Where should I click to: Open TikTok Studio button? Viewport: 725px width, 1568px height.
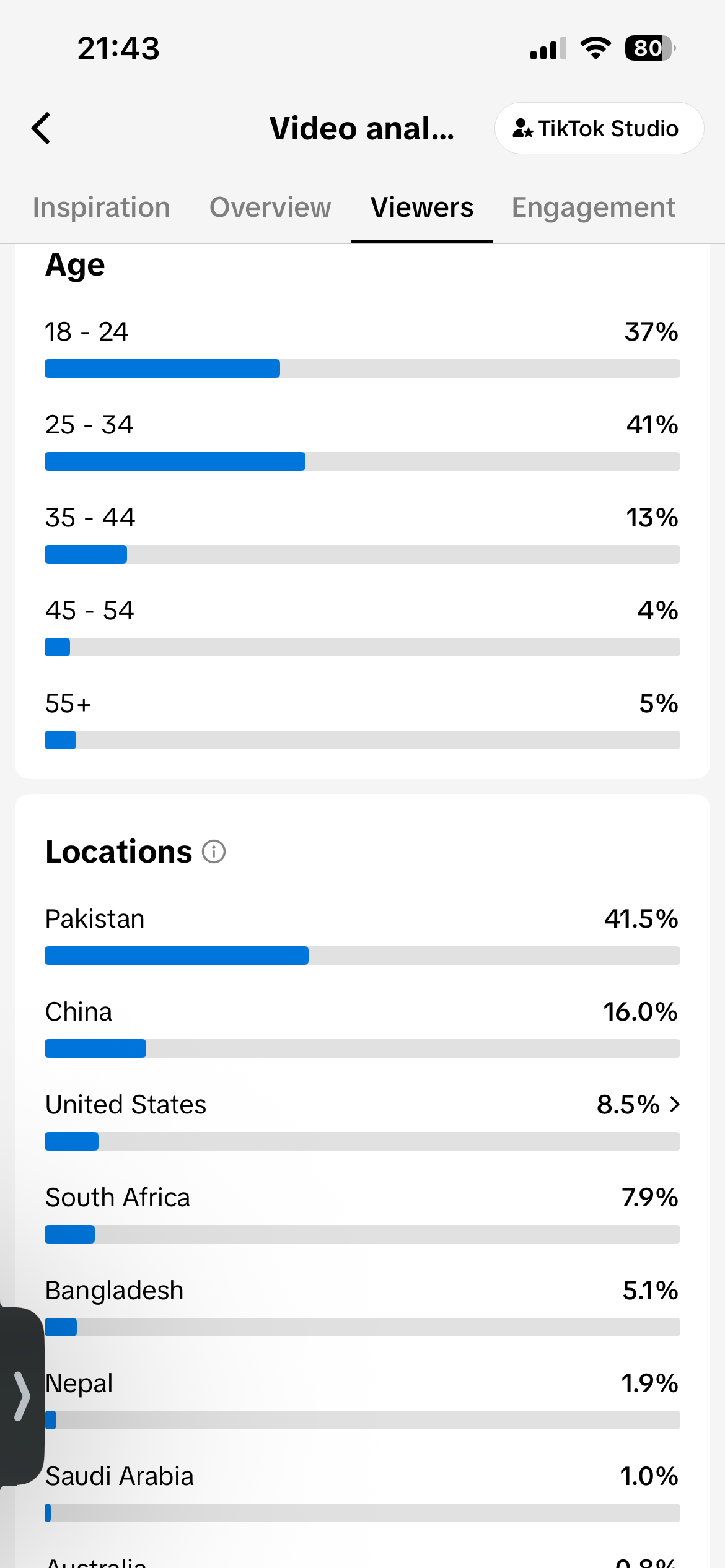[x=599, y=128]
